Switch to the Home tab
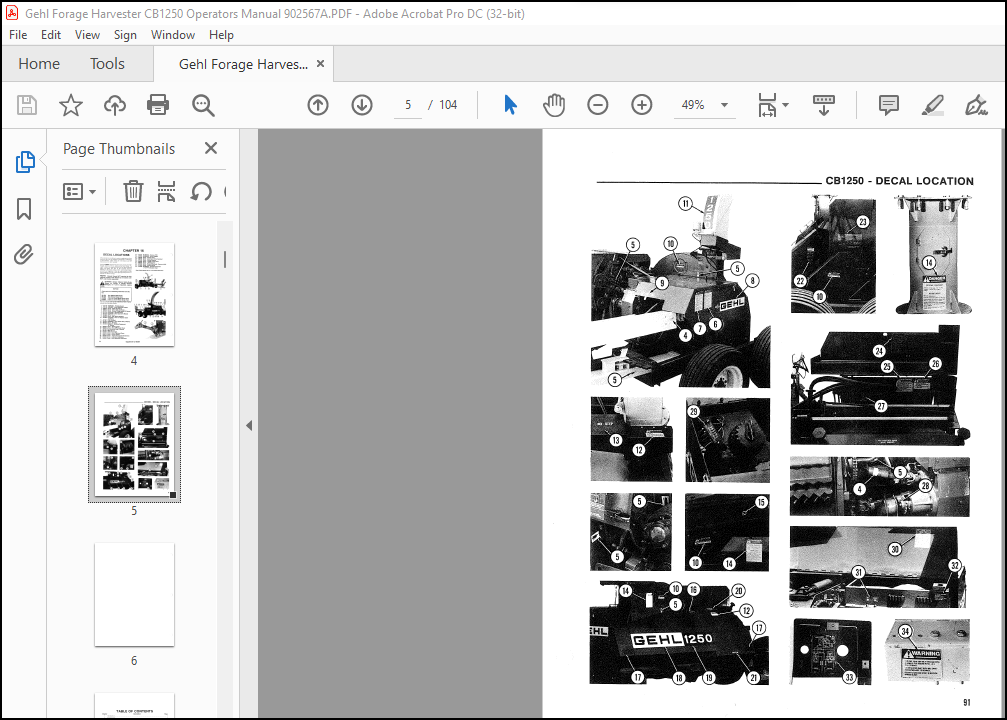This screenshot has width=1007, height=720. point(39,64)
